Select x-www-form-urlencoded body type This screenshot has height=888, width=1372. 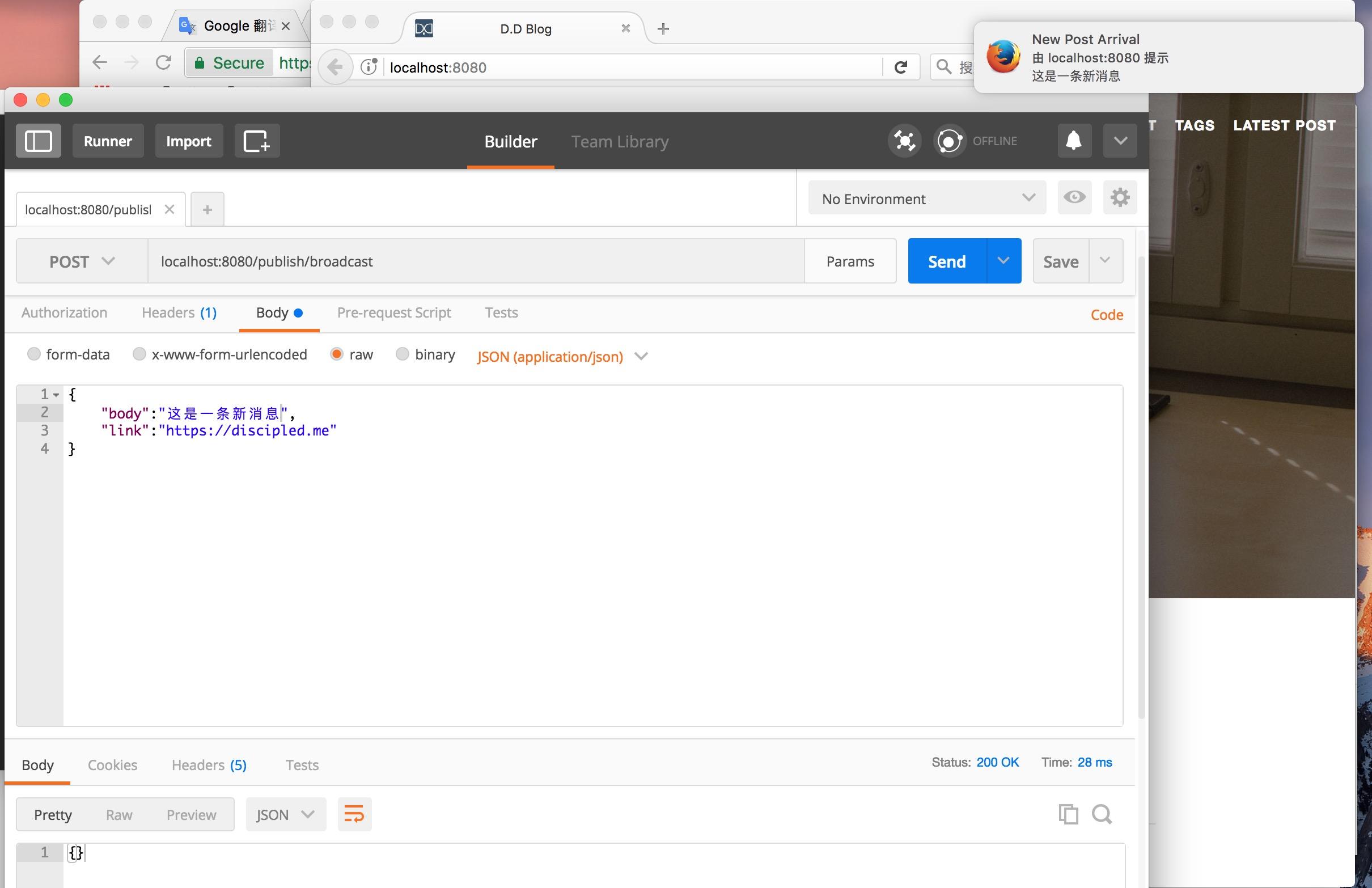click(138, 354)
